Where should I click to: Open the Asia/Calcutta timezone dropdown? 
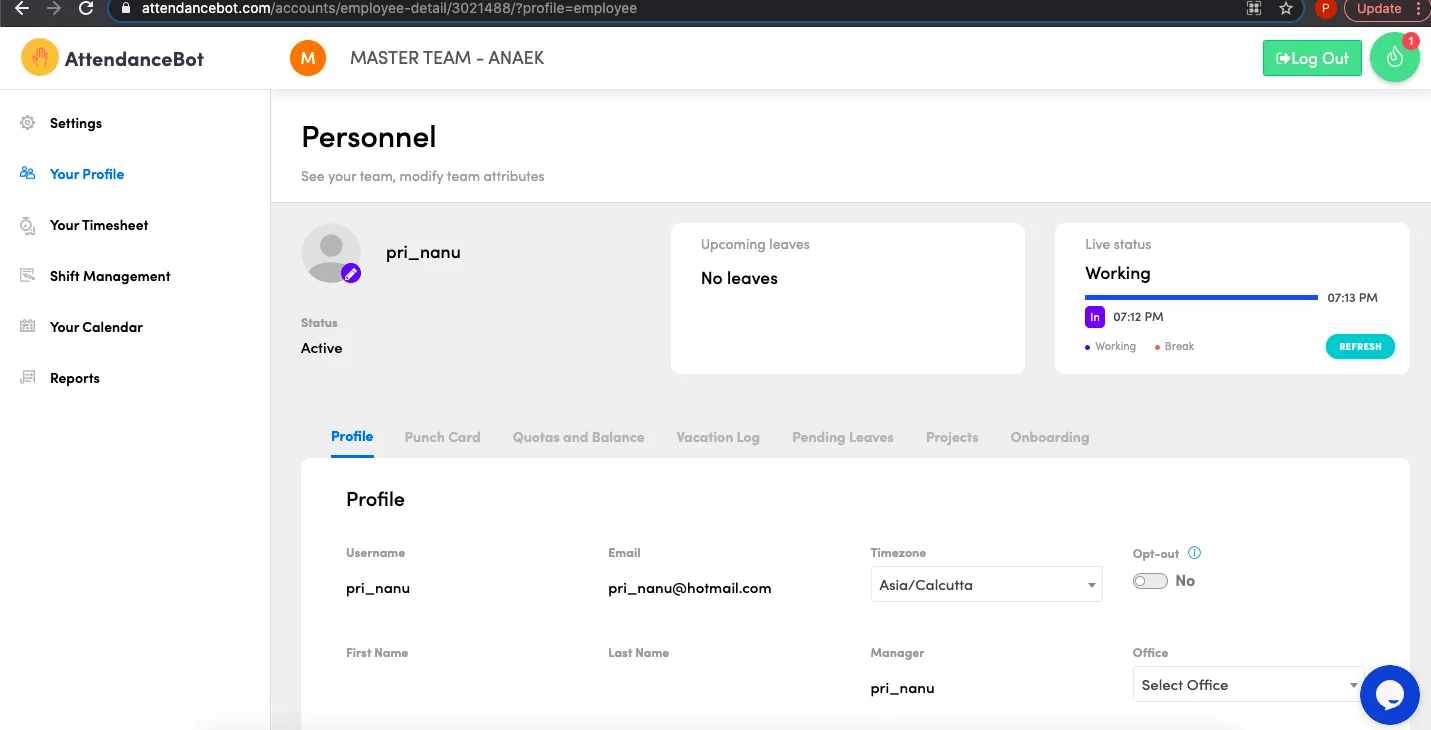tap(986, 585)
